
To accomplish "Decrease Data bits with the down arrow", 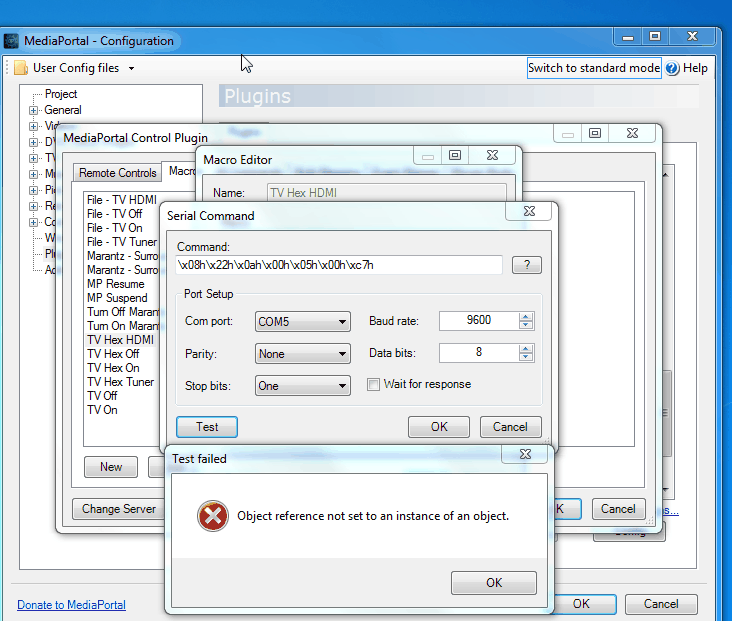I will point(526,357).
